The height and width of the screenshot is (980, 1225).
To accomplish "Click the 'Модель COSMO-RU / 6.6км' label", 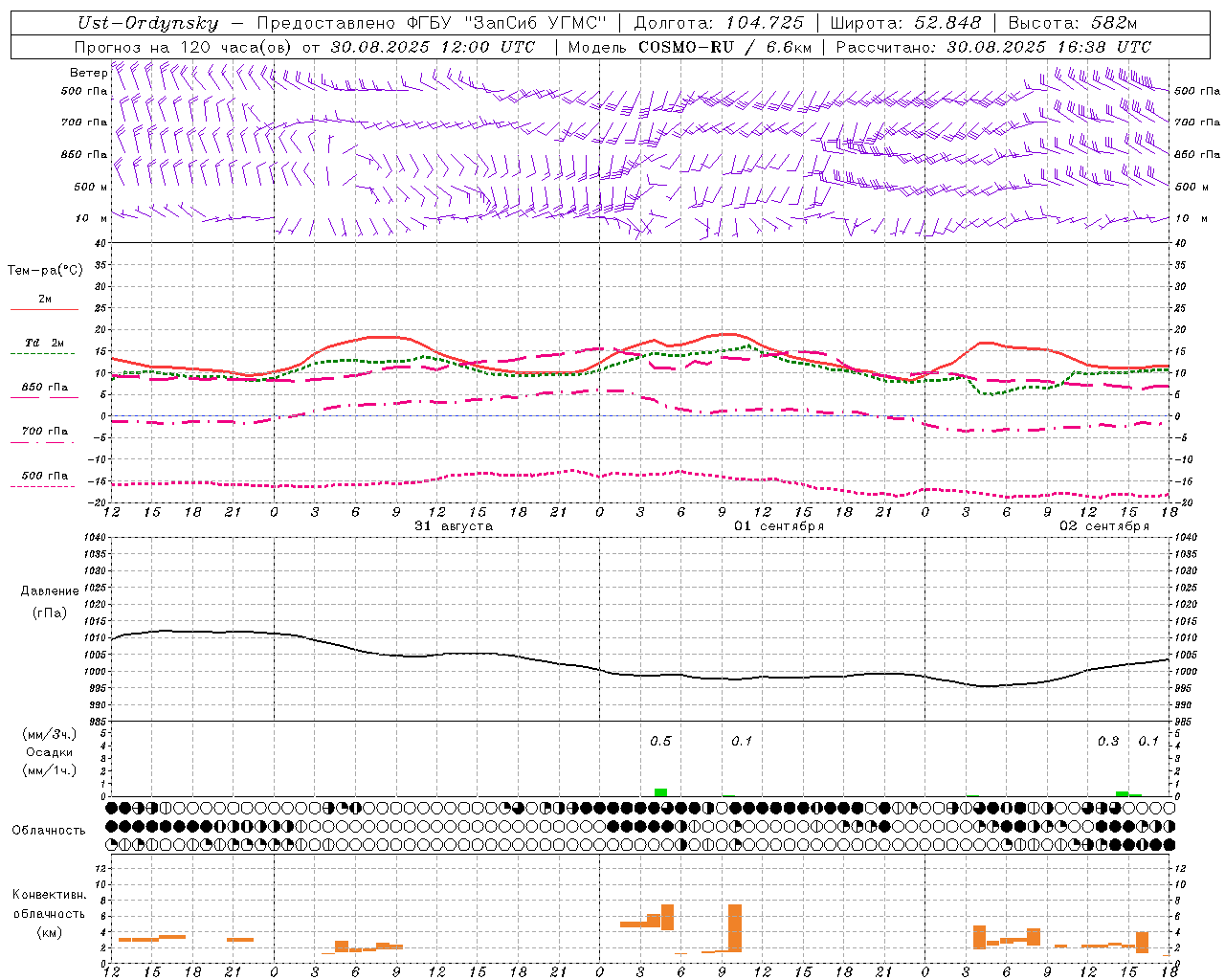I will tap(690, 47).
